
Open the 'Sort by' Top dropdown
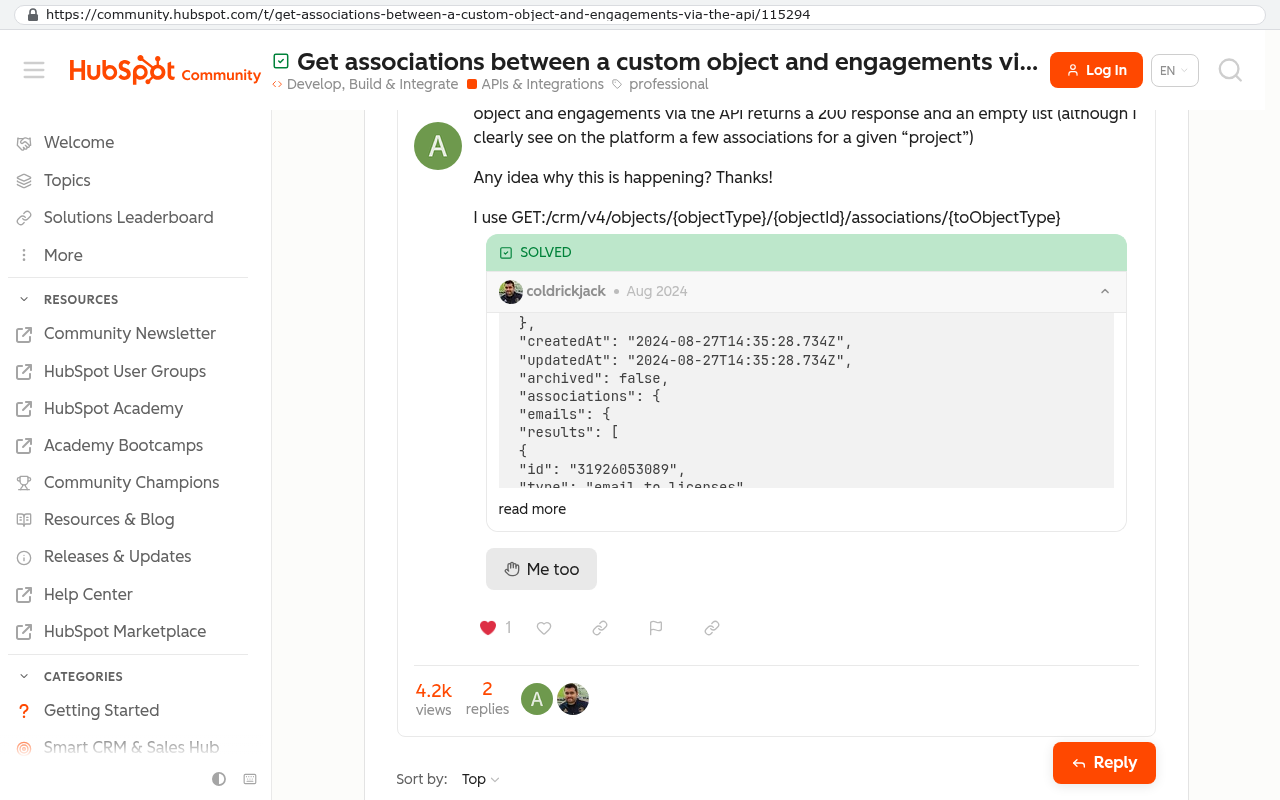480,779
